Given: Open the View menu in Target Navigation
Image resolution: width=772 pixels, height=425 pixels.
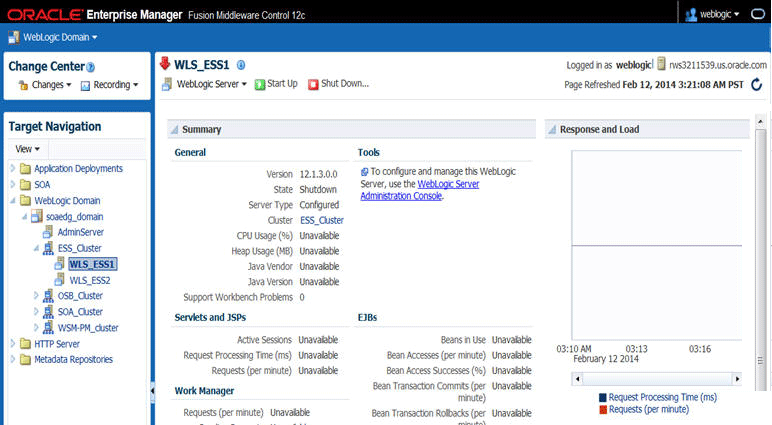Looking at the screenshot, I should 28,149.
